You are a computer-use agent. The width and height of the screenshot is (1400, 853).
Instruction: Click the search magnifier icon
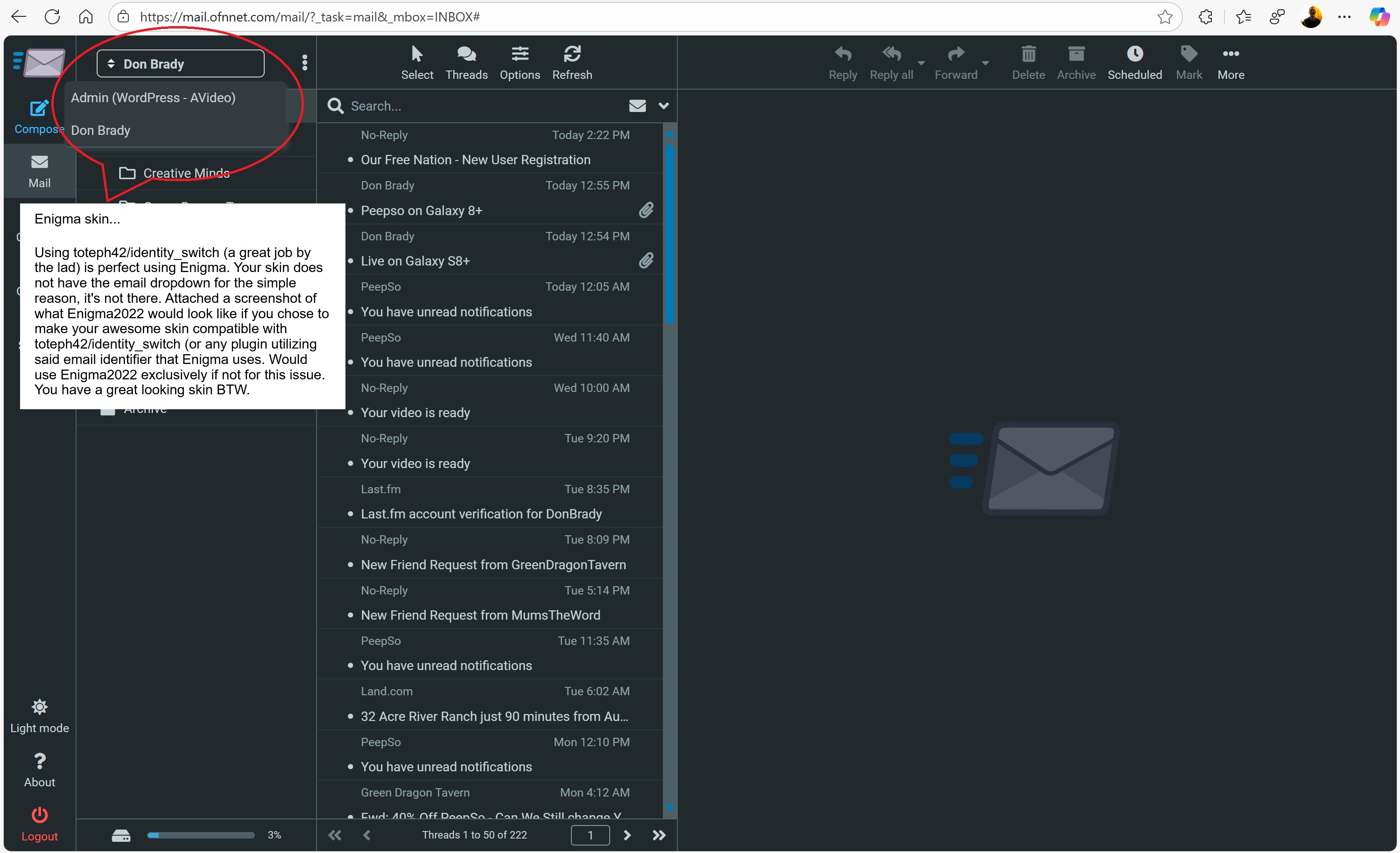point(336,106)
